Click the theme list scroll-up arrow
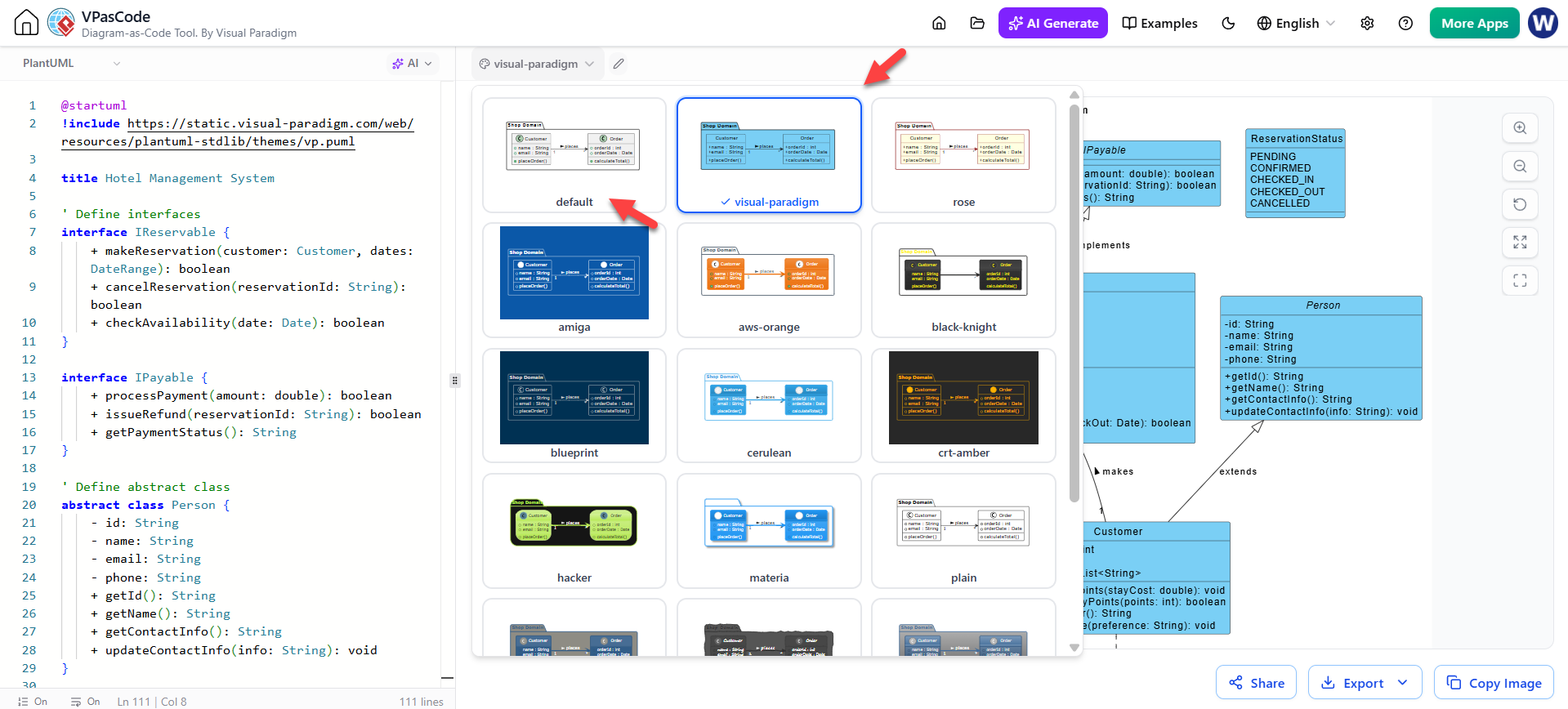Image resolution: width=1568 pixels, height=709 pixels. [1074, 96]
